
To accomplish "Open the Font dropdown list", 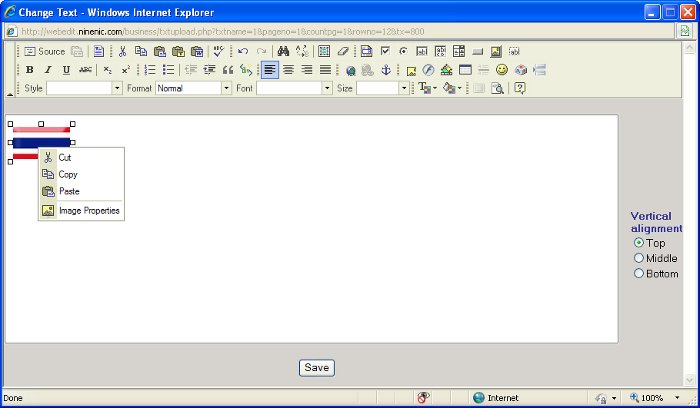I will (327, 88).
